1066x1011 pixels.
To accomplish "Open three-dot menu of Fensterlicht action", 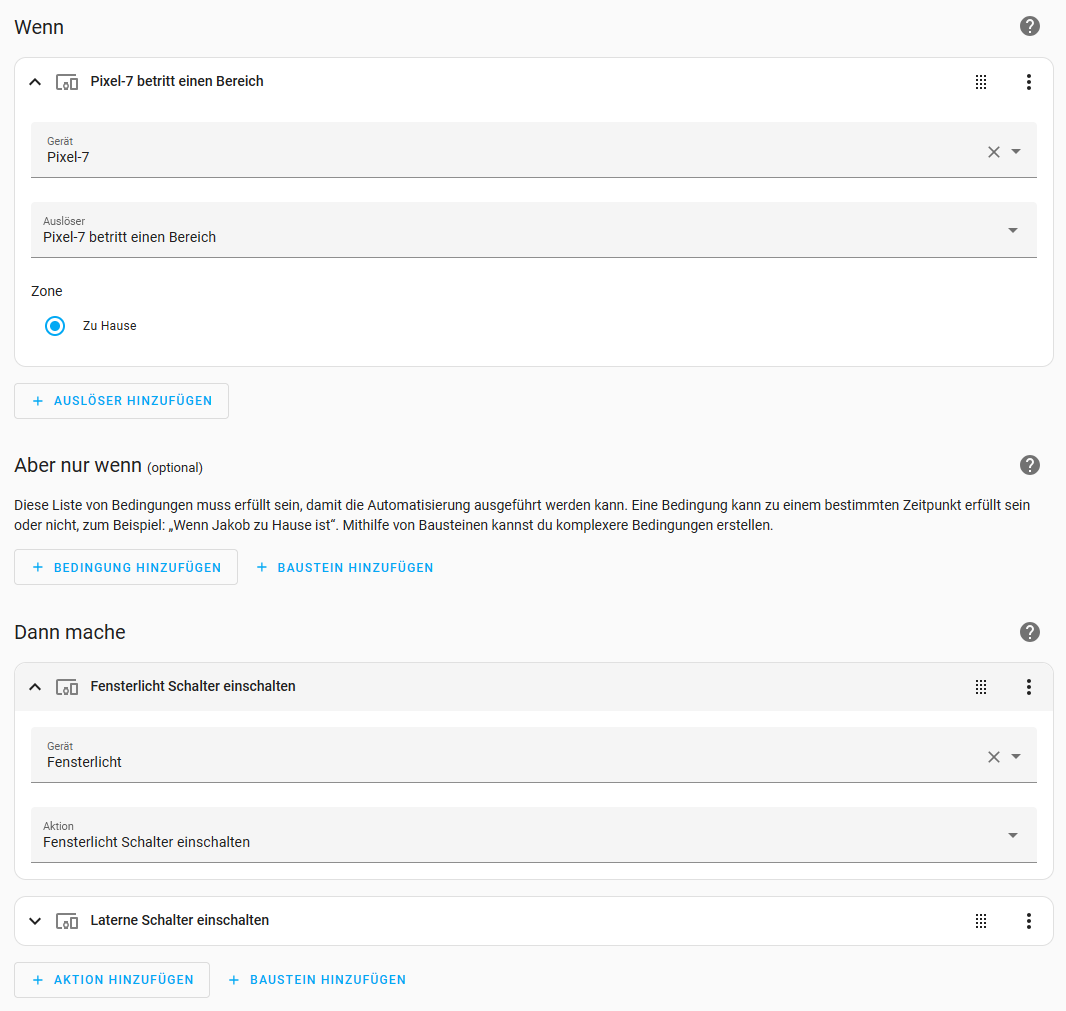I will [x=1028, y=687].
